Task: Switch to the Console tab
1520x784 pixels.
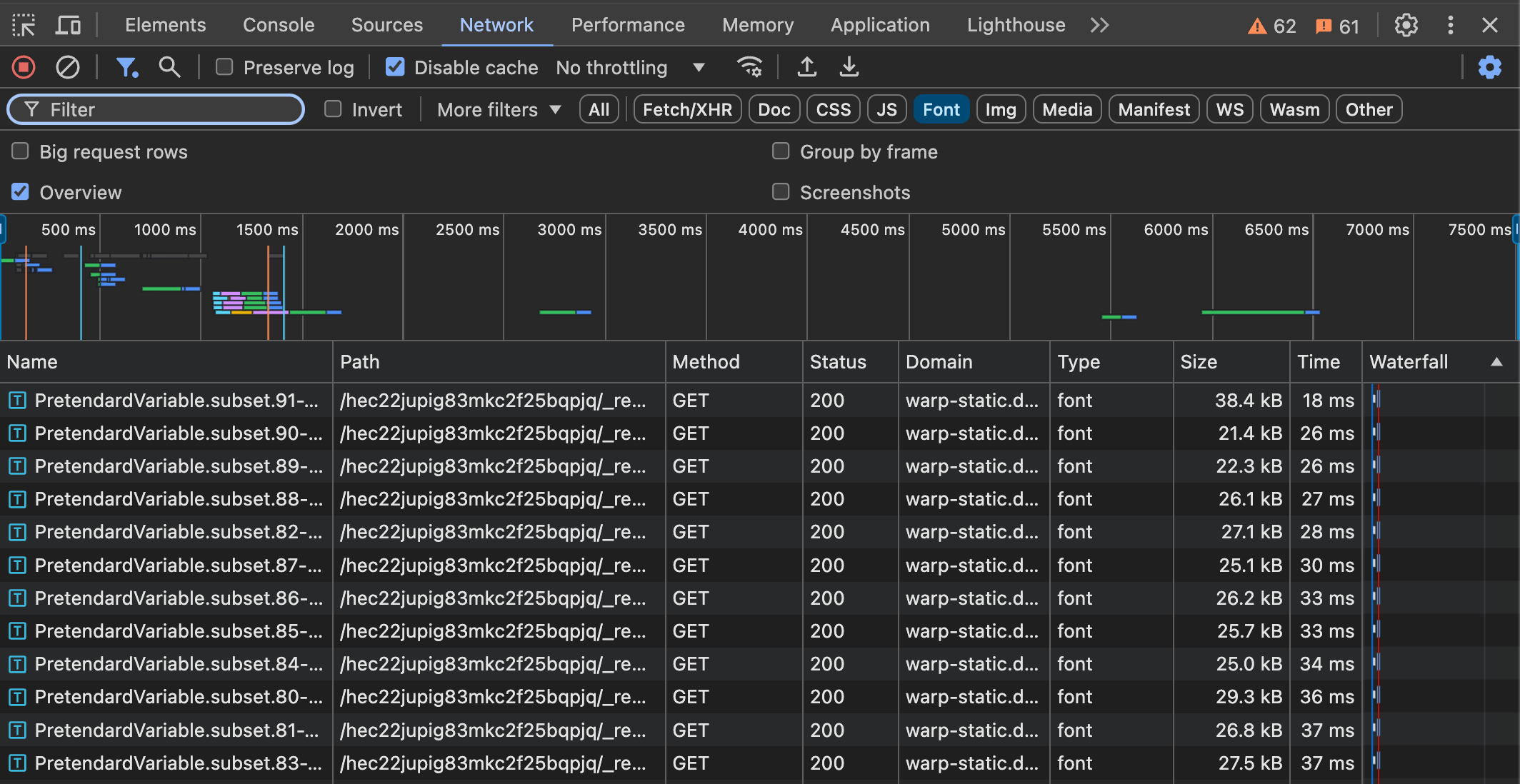Action: coord(279,26)
